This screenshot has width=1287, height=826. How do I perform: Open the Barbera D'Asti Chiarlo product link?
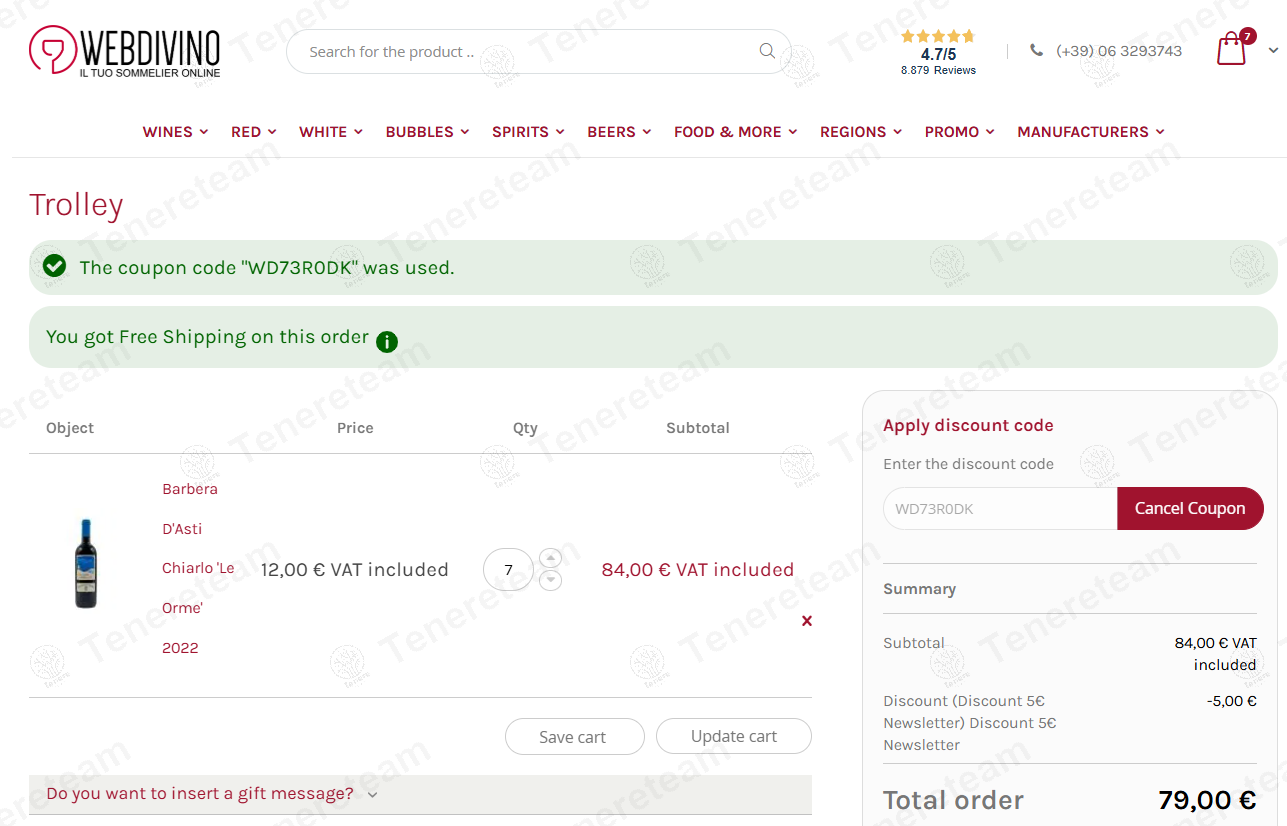coord(198,568)
